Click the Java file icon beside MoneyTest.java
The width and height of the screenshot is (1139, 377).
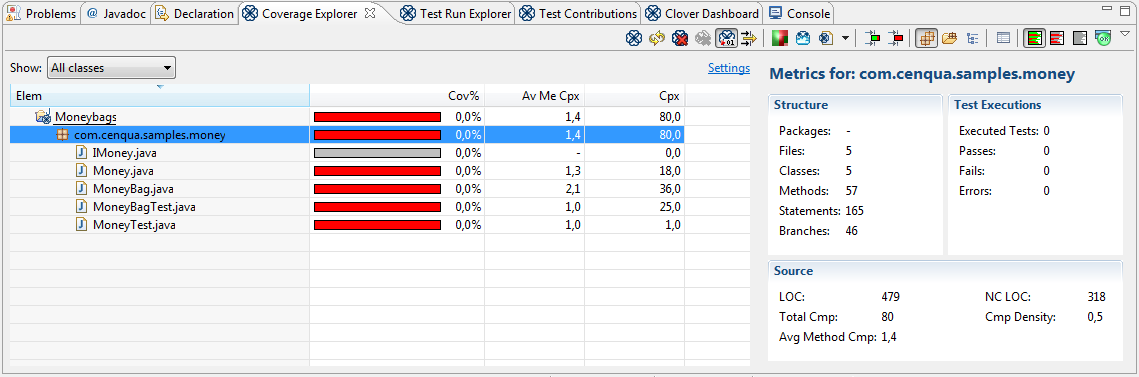[x=82, y=225]
